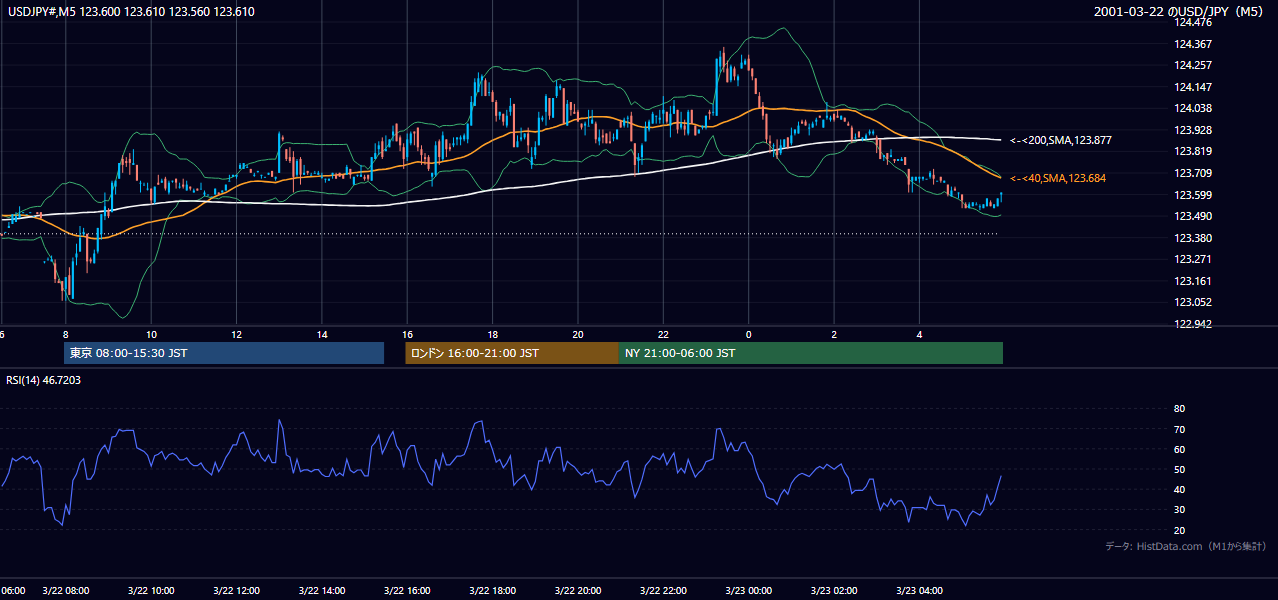Image resolution: width=1278 pixels, height=600 pixels.
Task: Click the 122.942 price axis label
Action: pos(1192,324)
